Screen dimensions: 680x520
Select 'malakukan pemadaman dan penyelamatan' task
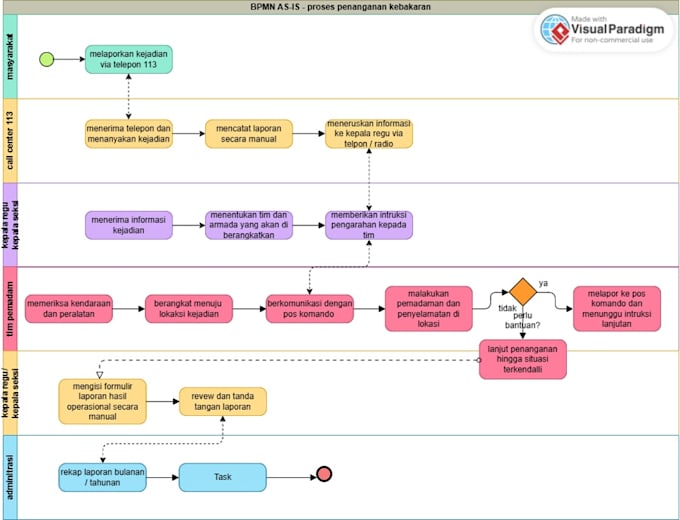428,309
